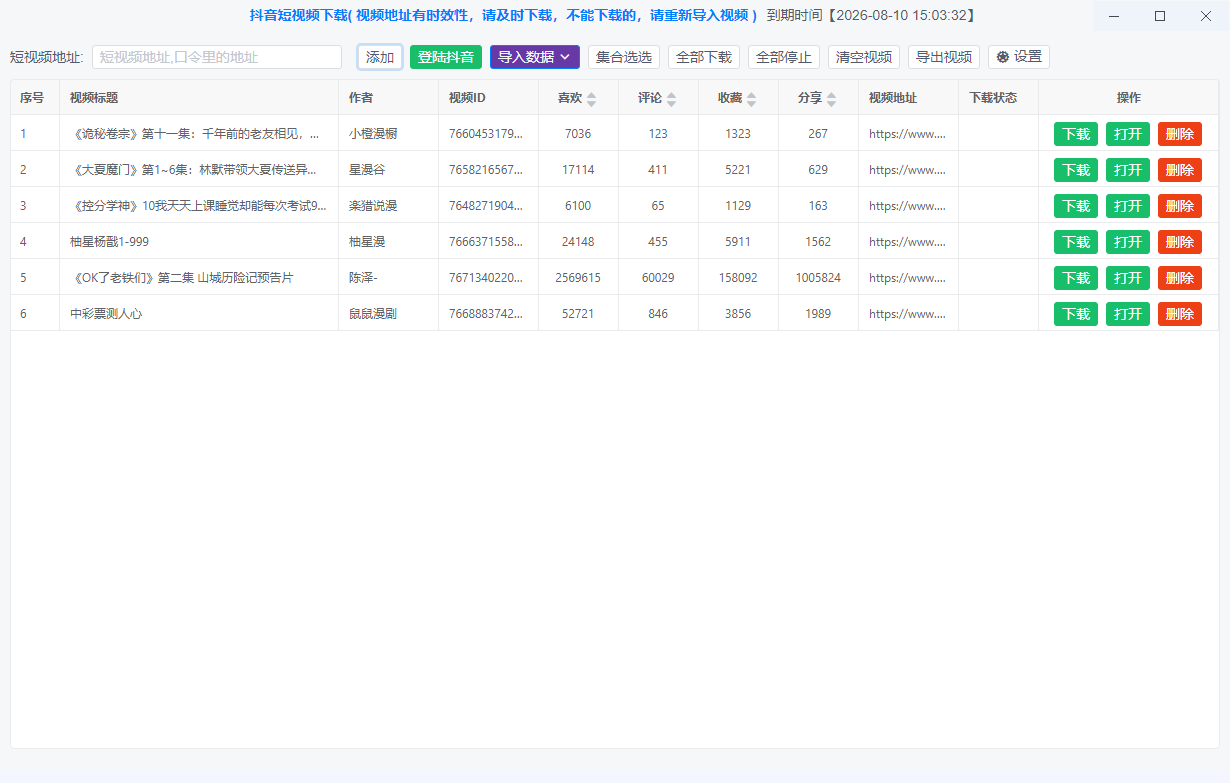This screenshot has width=1230, height=783.
Task: Click the 视频ID column header
Action: coord(467,98)
